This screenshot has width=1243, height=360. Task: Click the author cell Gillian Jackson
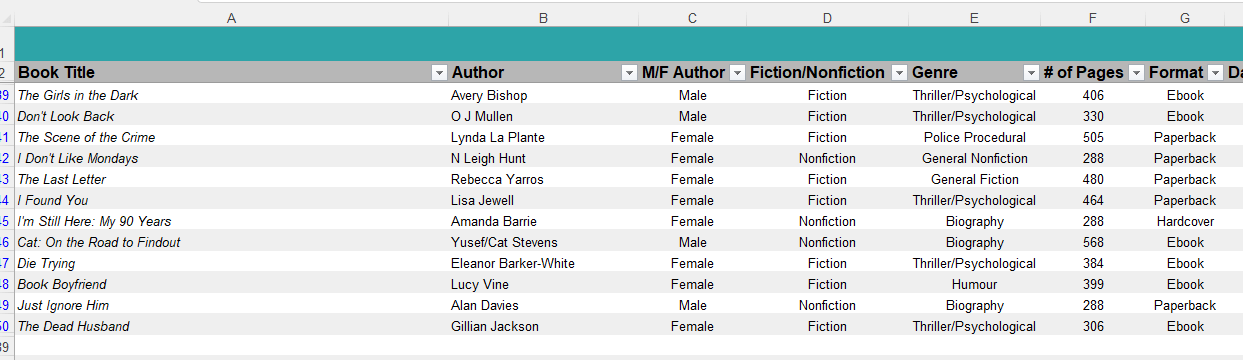pyautogui.click(x=543, y=326)
